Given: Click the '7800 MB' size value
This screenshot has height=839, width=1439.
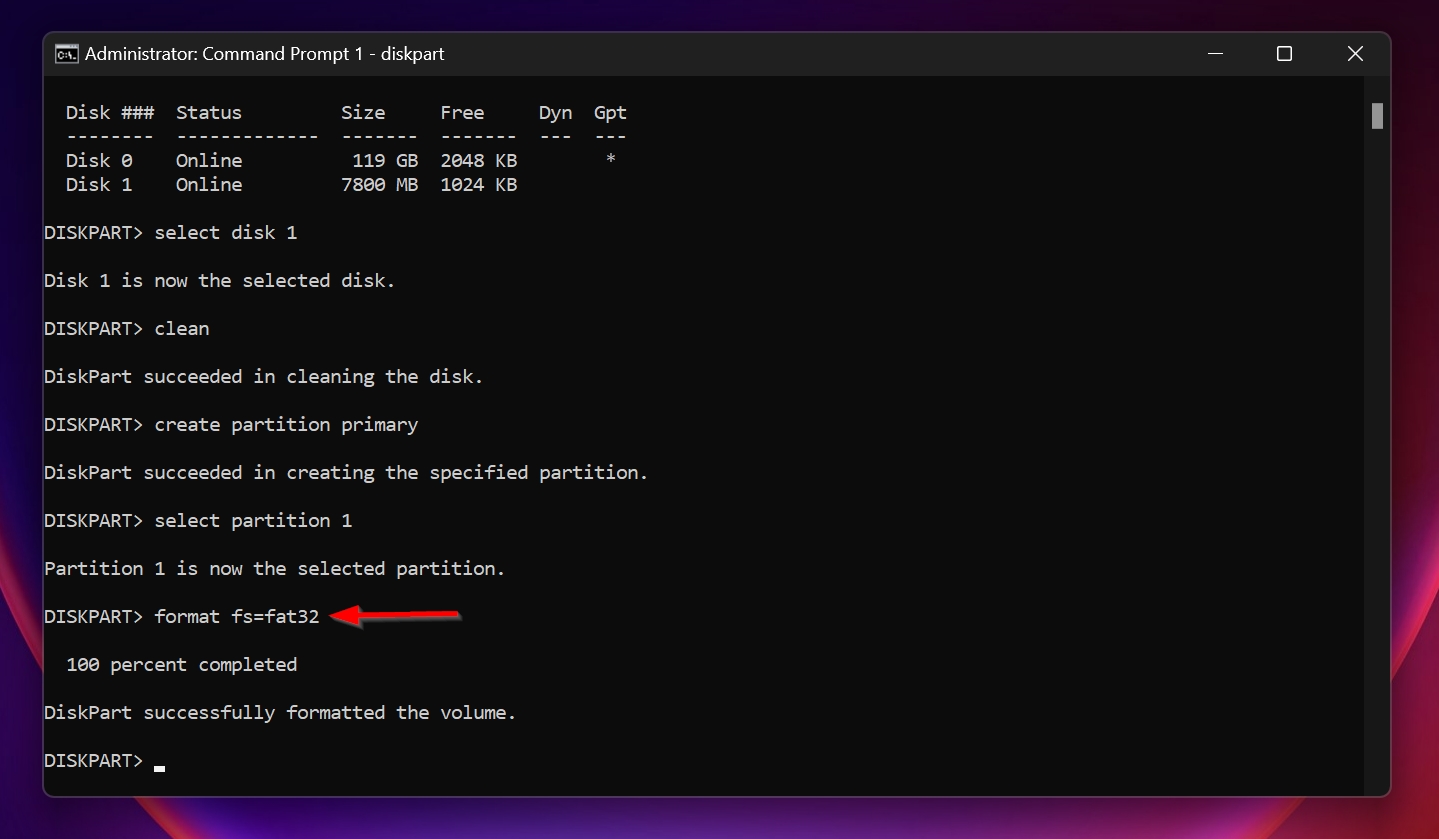Looking at the screenshot, I should (380, 185).
